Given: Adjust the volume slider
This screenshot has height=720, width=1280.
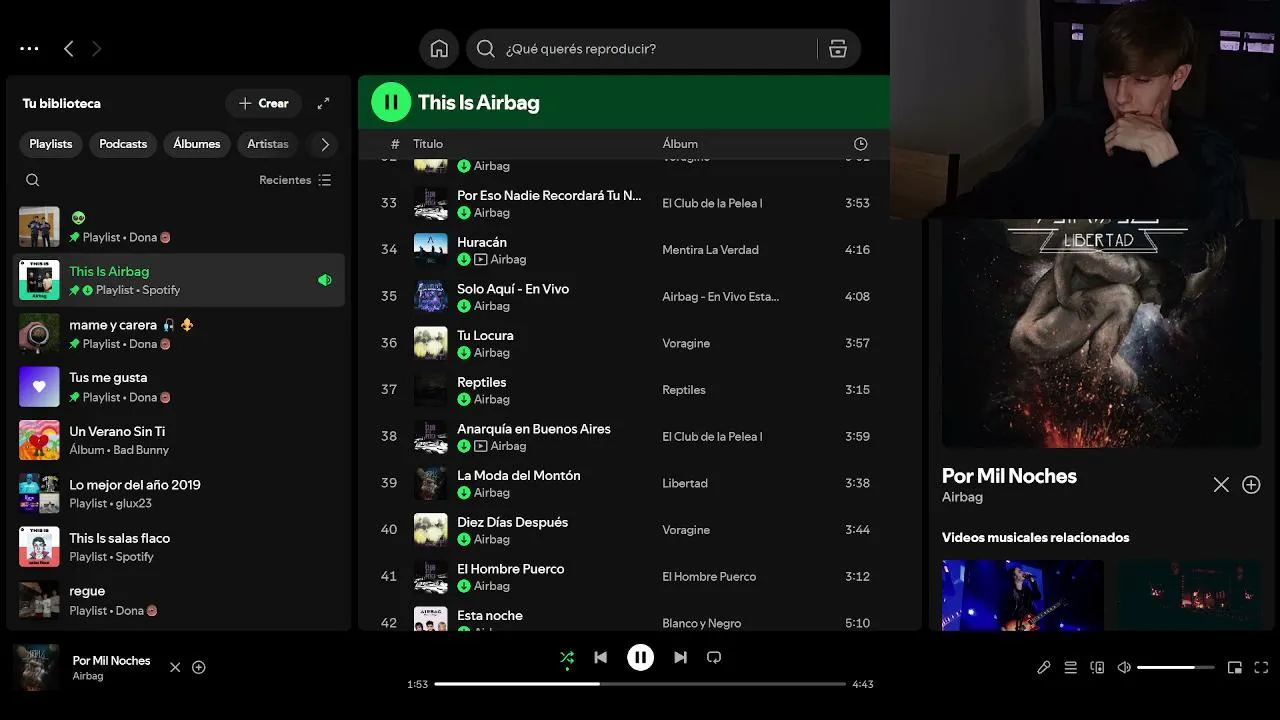Looking at the screenshot, I should click(x=1175, y=667).
